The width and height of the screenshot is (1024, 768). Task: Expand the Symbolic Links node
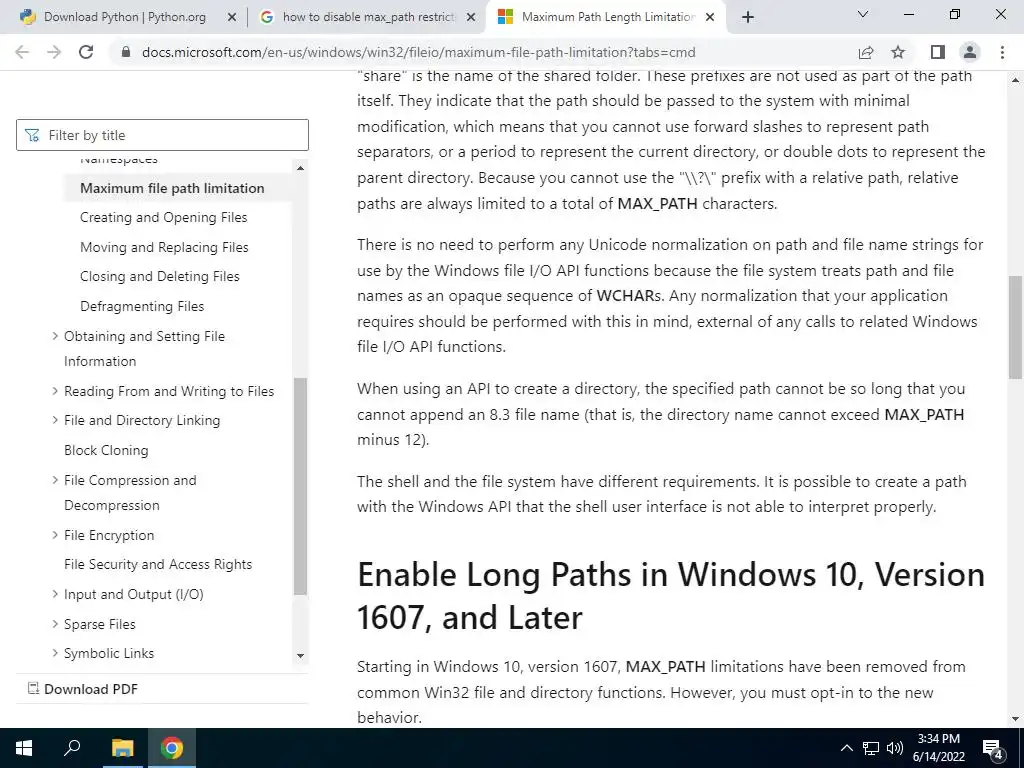(55, 653)
